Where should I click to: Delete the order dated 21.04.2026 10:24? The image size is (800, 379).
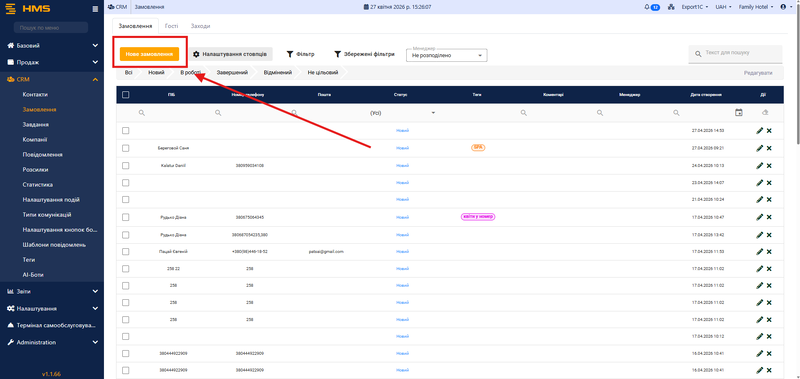click(x=769, y=199)
